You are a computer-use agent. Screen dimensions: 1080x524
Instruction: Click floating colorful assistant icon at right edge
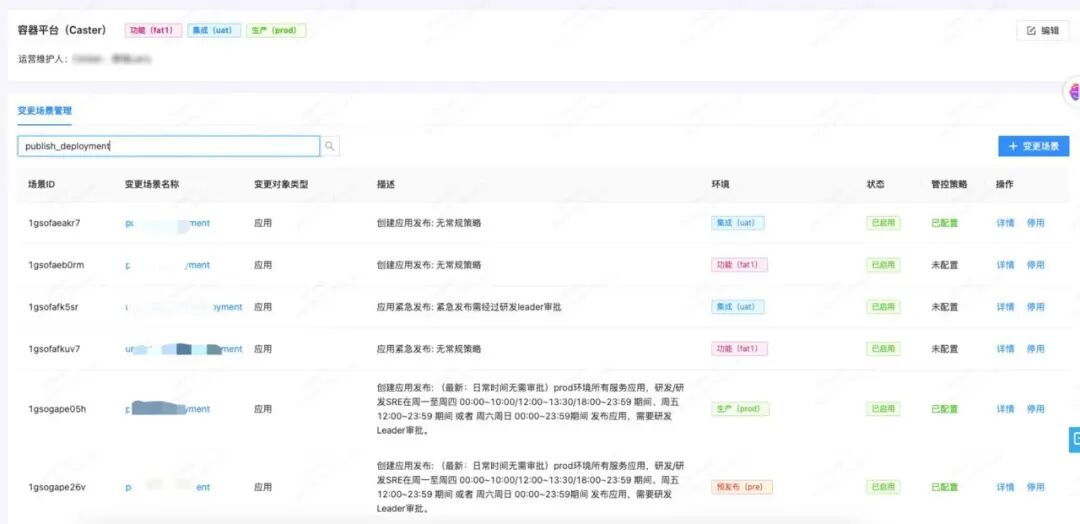click(1073, 91)
